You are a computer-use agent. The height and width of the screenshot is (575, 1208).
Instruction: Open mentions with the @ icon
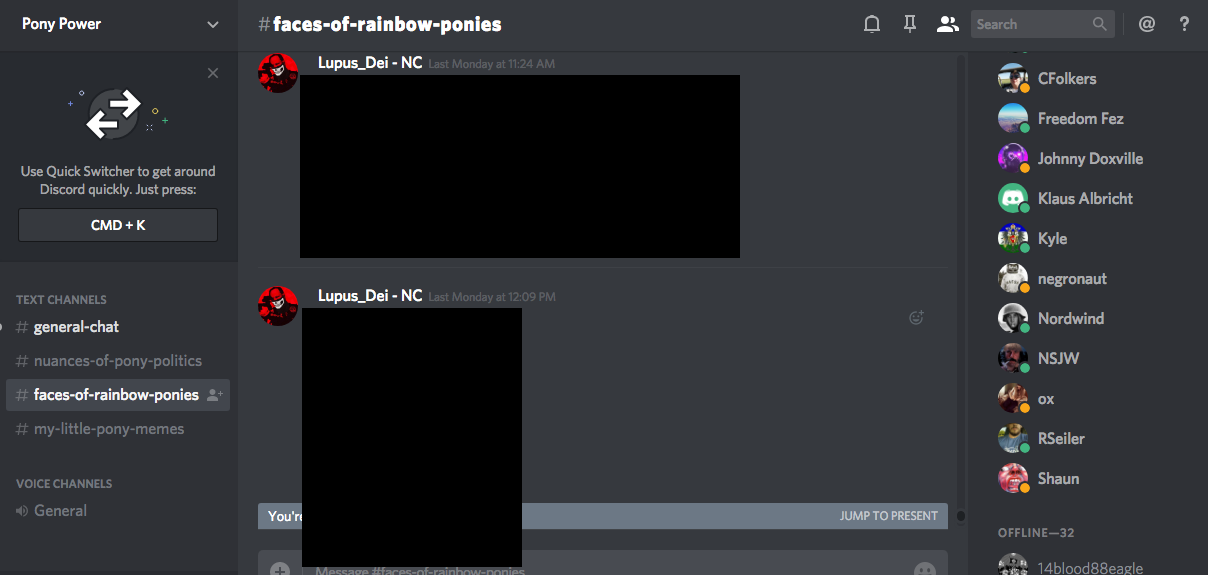tap(1147, 24)
